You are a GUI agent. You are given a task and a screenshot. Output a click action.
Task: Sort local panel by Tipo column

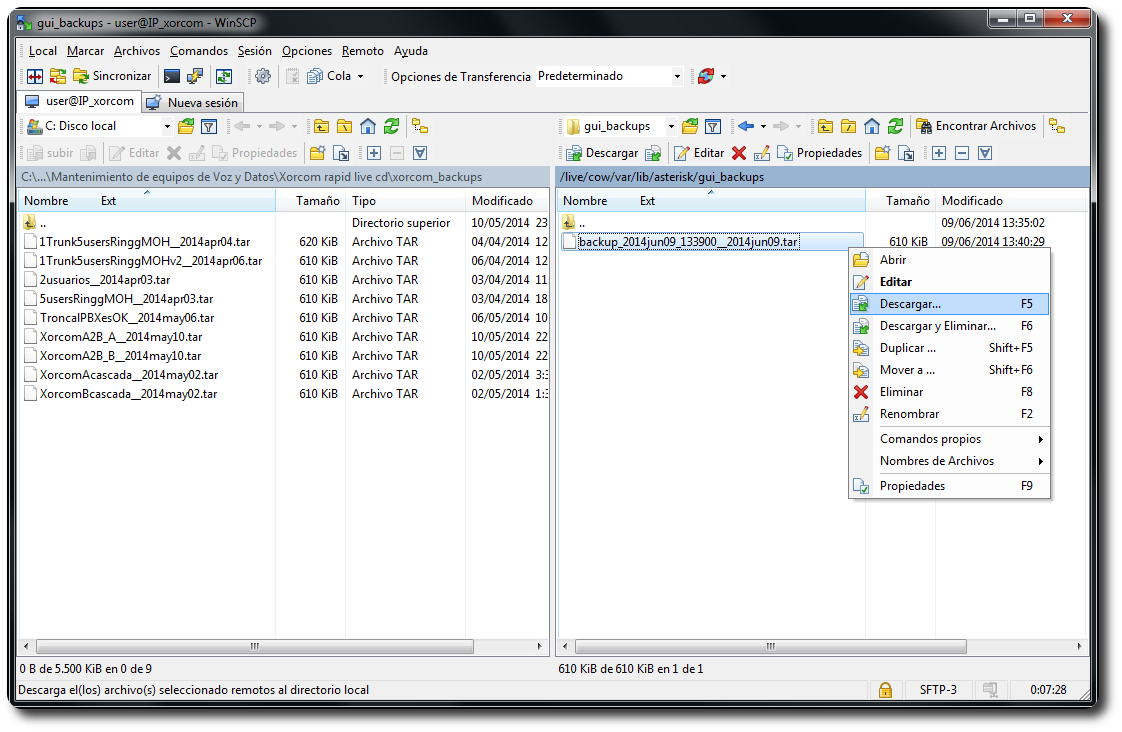(405, 201)
